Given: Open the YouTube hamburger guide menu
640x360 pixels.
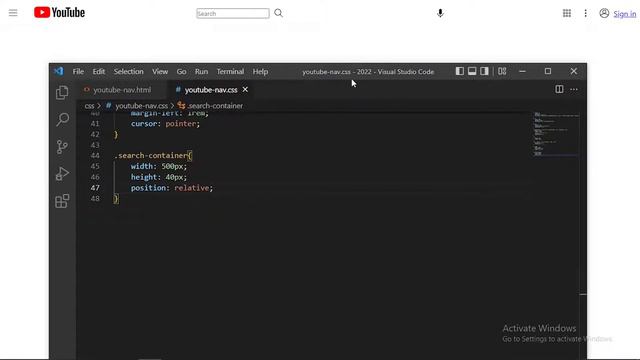Looking at the screenshot, I should pyautogui.click(x=13, y=13).
